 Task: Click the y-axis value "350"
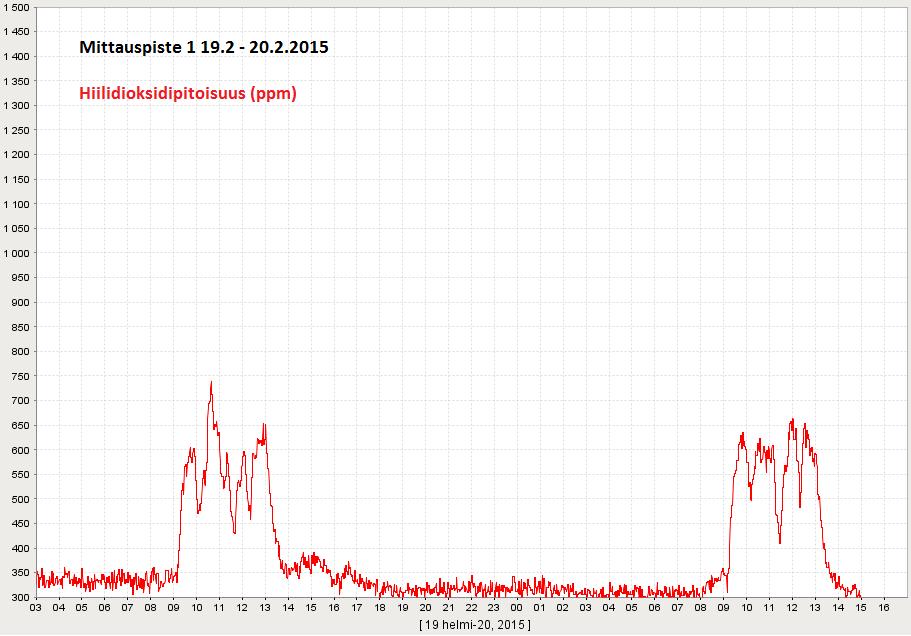pos(20,573)
